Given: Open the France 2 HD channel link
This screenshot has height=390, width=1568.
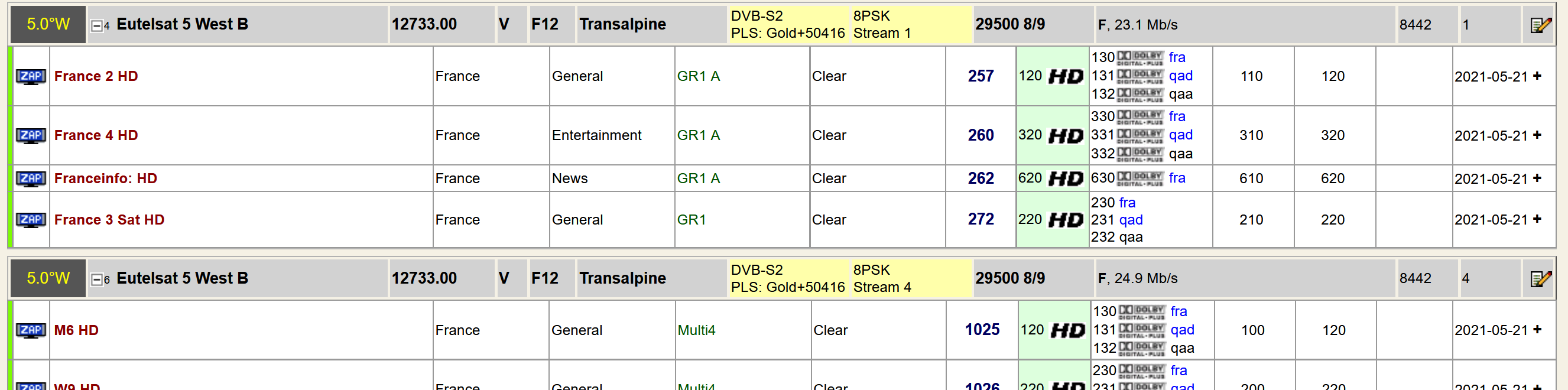Looking at the screenshot, I should point(96,77).
